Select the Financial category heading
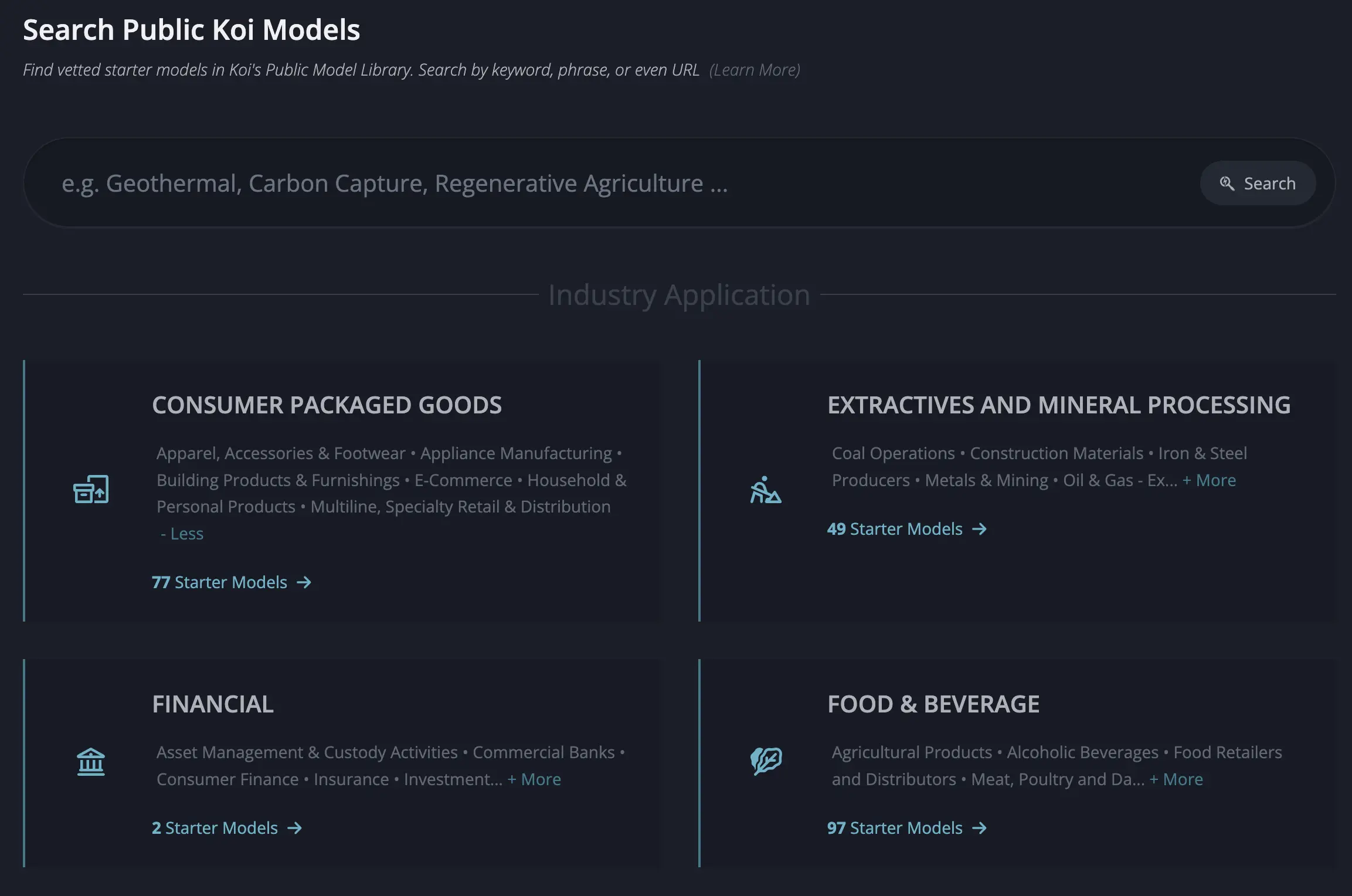The width and height of the screenshot is (1352, 896). (213, 704)
